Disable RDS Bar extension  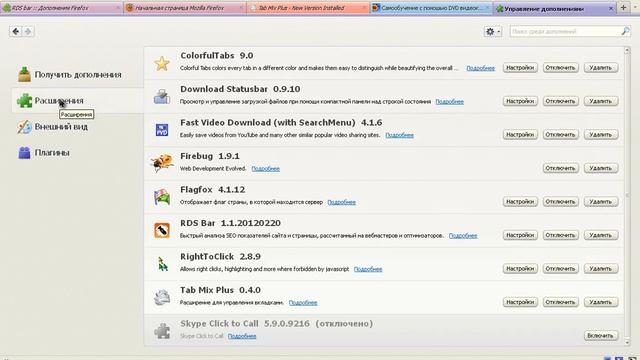pos(560,235)
